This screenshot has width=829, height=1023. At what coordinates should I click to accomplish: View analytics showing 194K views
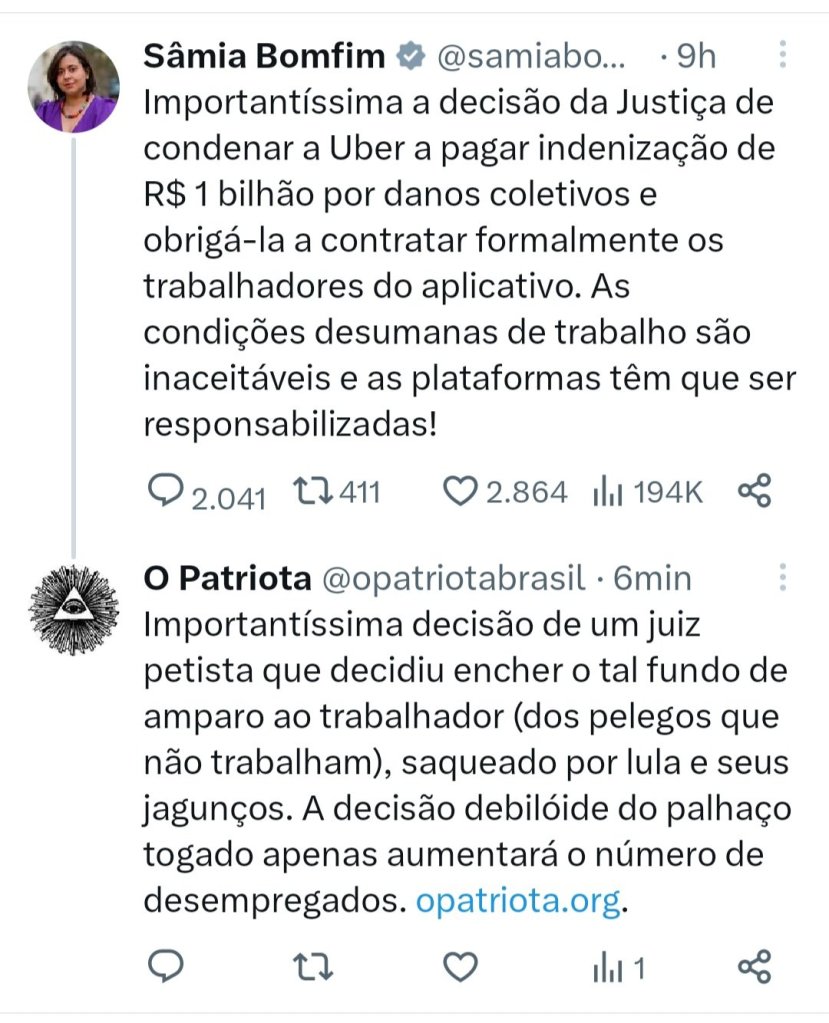click(607, 491)
